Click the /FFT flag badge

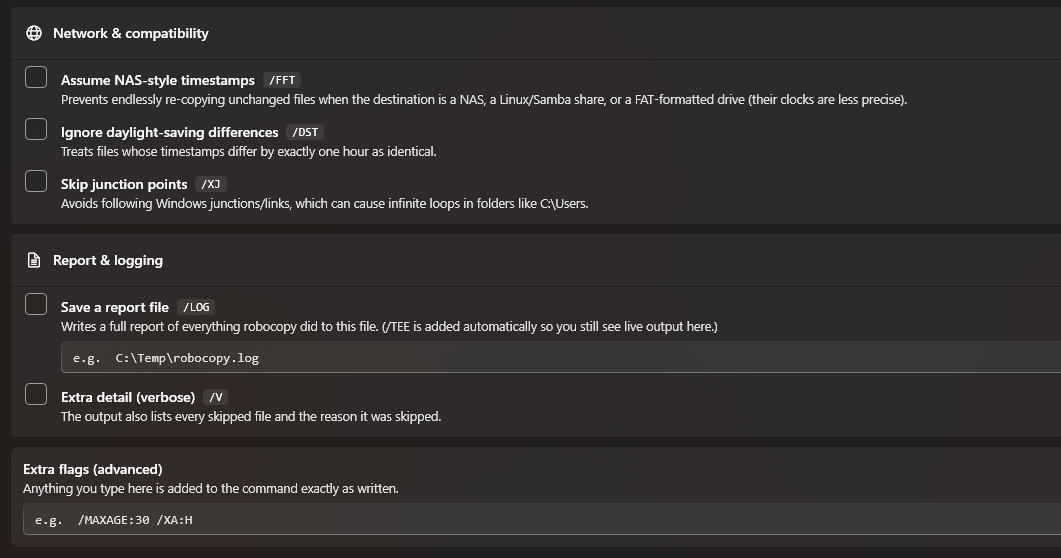(282, 80)
